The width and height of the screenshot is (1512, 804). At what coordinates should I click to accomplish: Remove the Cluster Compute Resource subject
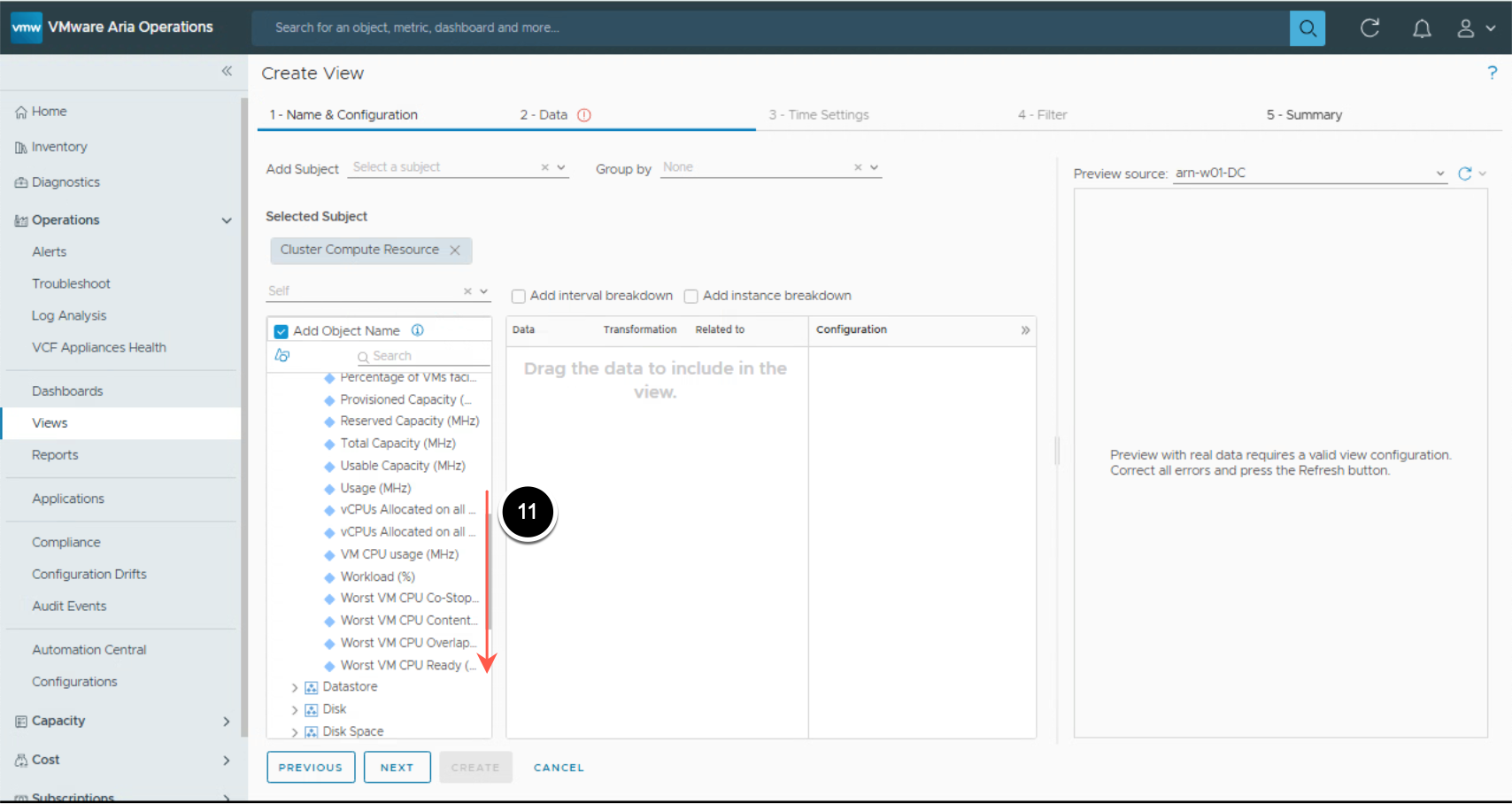point(455,251)
